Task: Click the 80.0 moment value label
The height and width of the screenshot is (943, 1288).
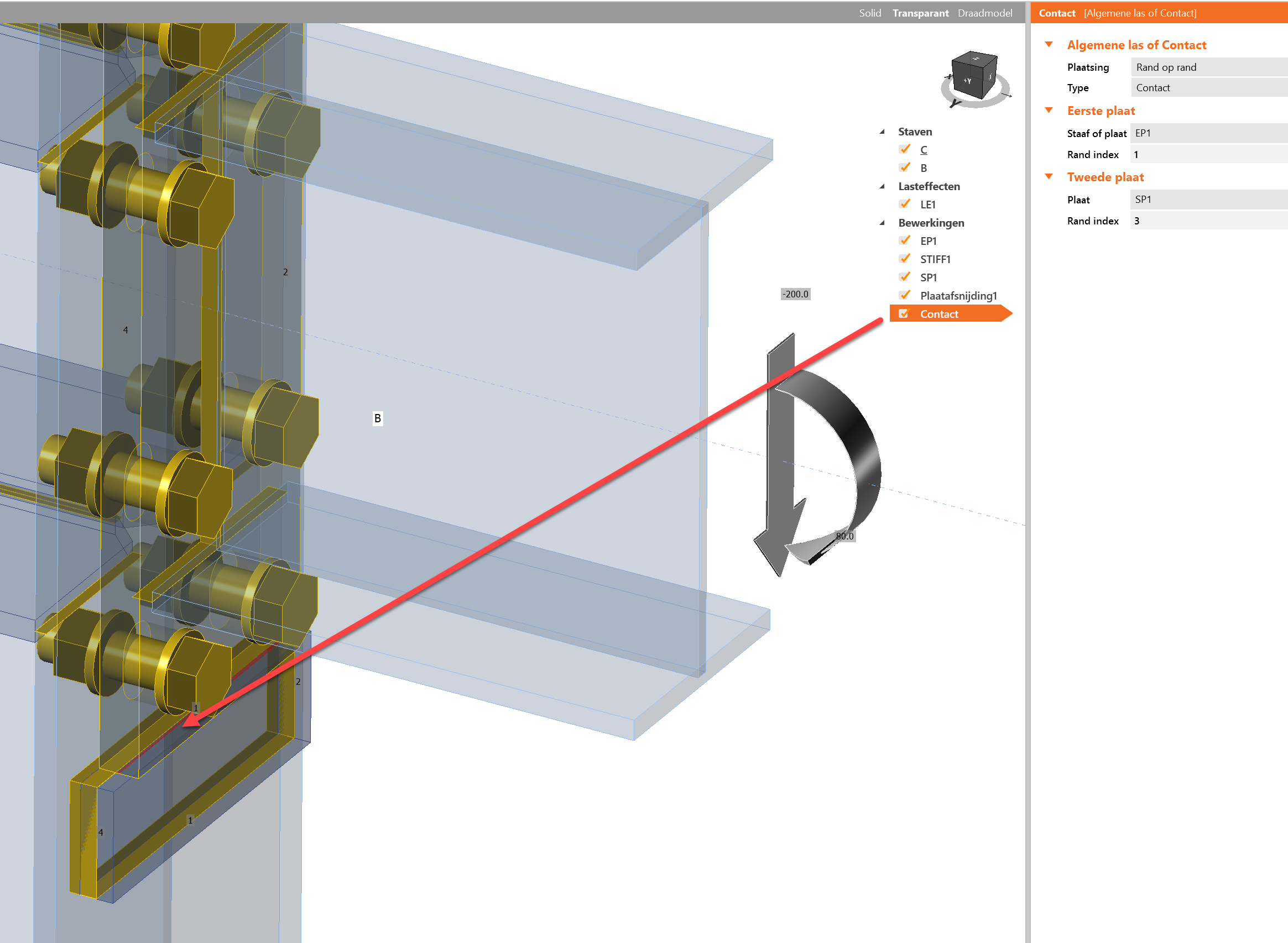Action: click(844, 536)
